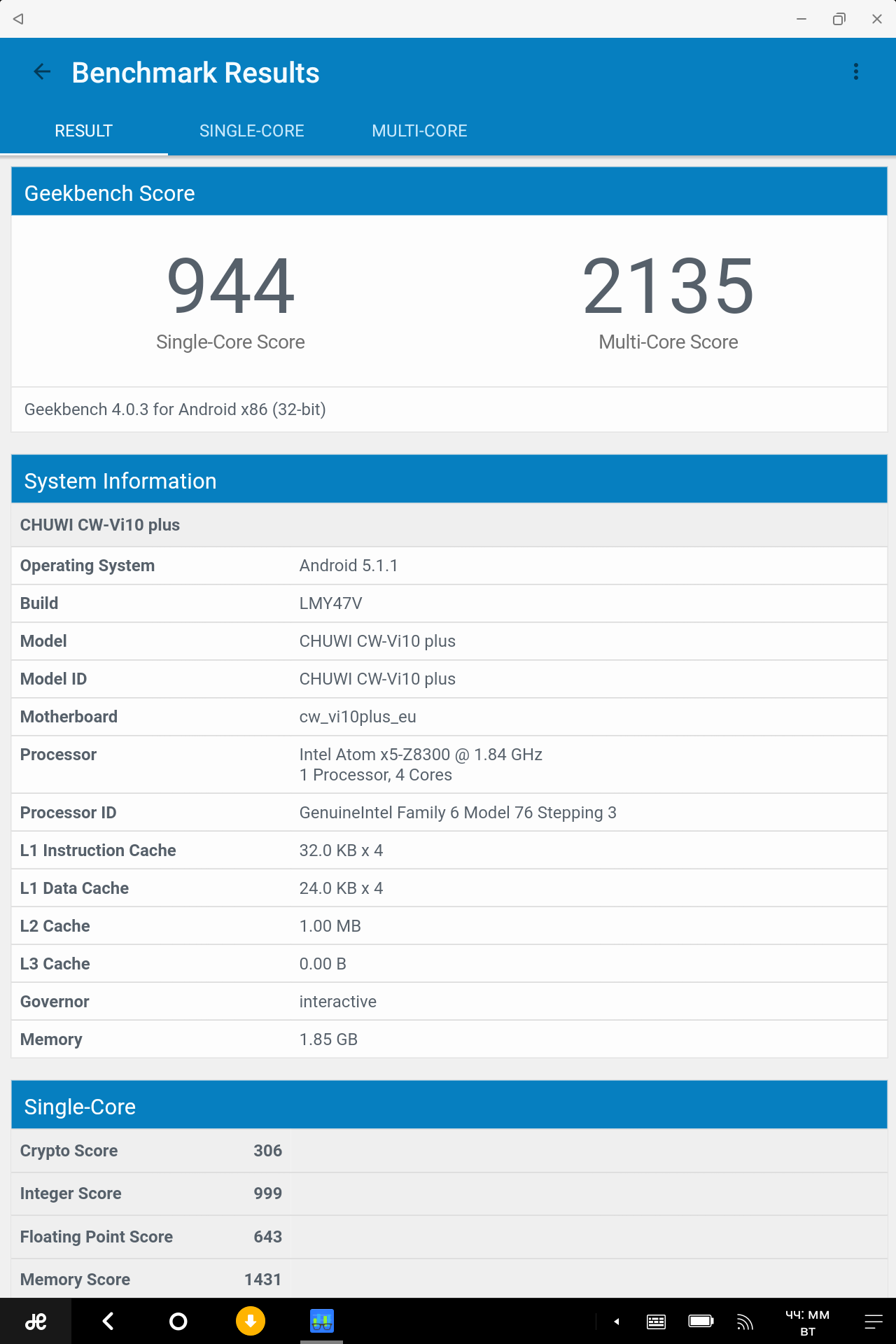Image resolution: width=896 pixels, height=1344 pixels.
Task: Click the Operating System label
Action: [87, 566]
